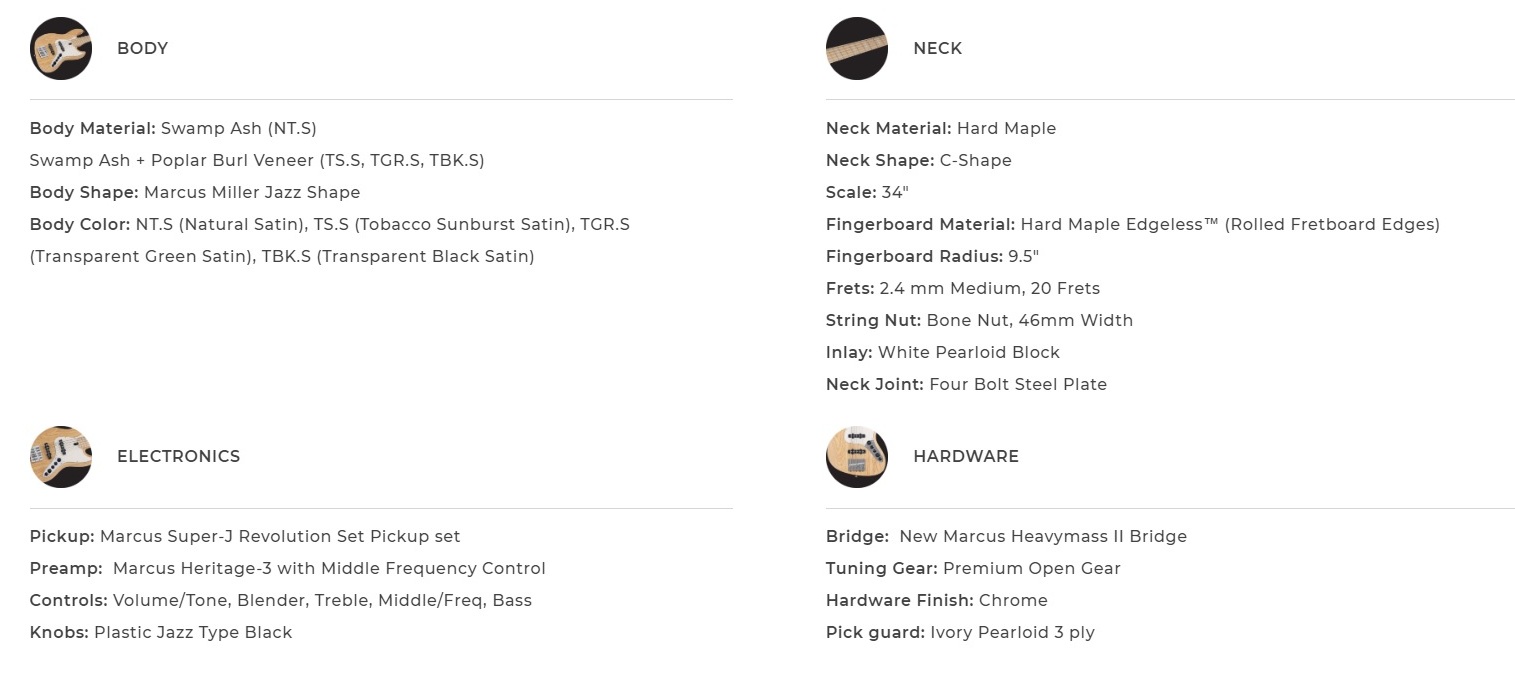Click the Pick guard label
This screenshot has height=675, width=1515.
(x=875, y=632)
